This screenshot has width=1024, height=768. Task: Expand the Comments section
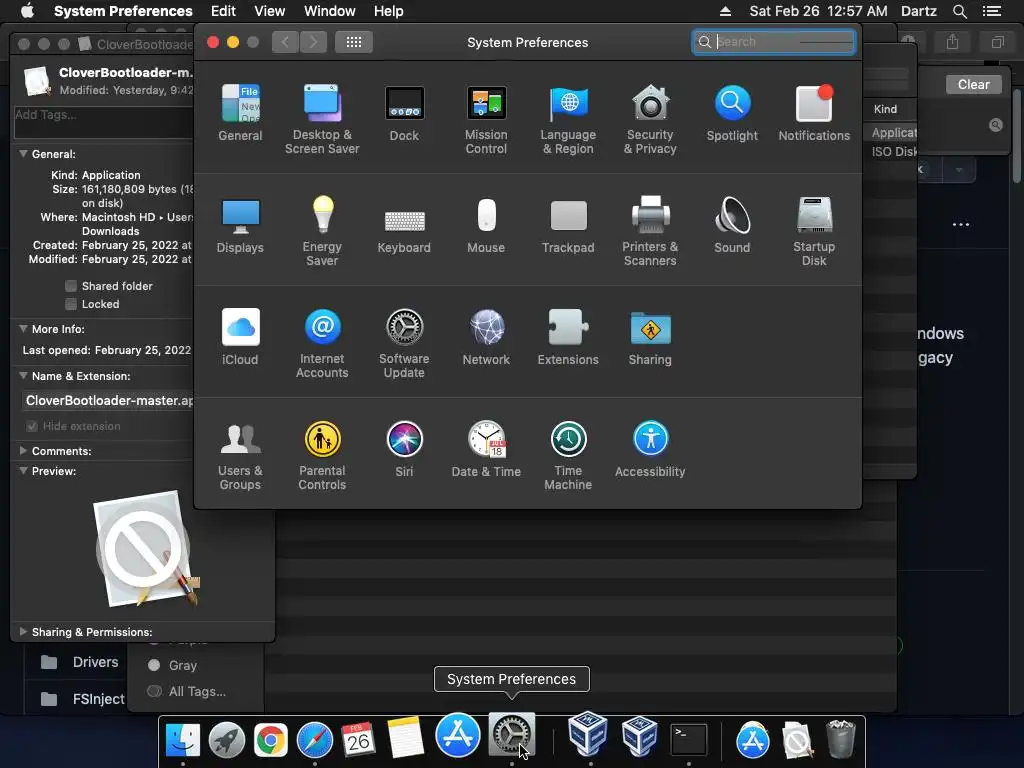(24, 451)
